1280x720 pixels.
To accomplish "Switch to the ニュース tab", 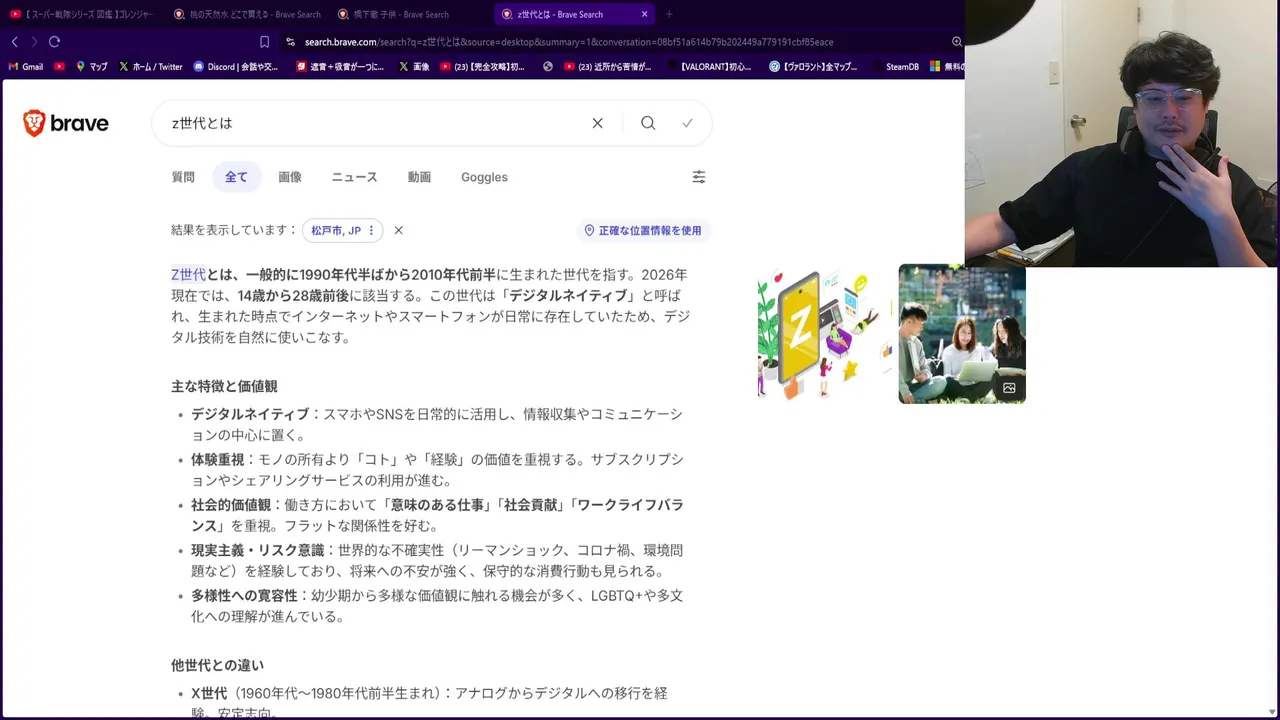I will [x=354, y=177].
